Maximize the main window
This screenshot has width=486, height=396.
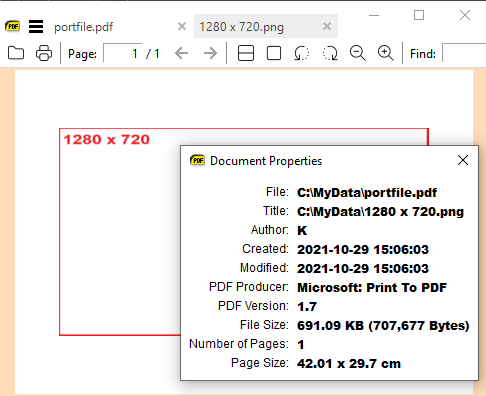419,15
